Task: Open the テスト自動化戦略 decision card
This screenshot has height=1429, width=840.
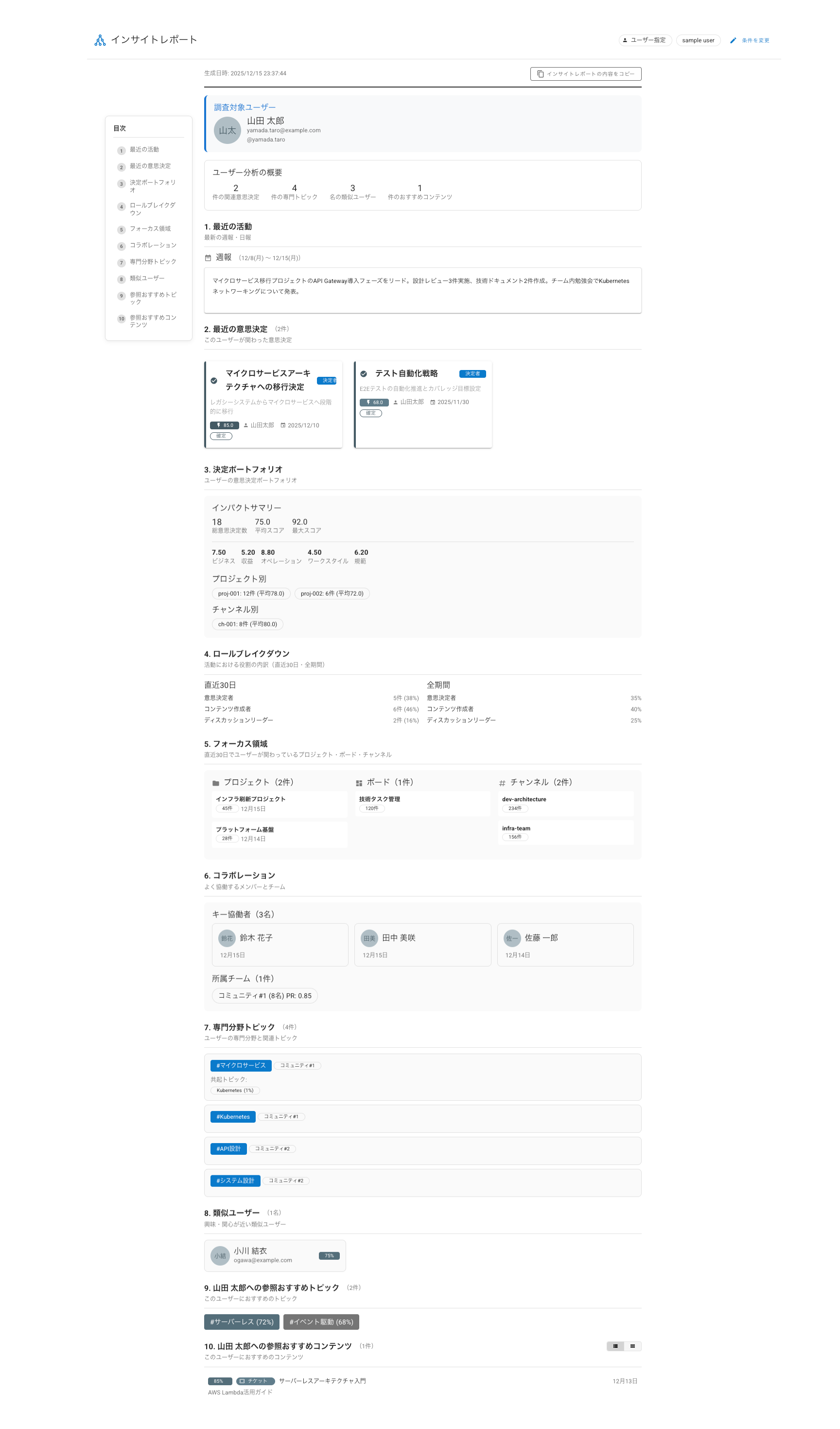Action: (423, 404)
